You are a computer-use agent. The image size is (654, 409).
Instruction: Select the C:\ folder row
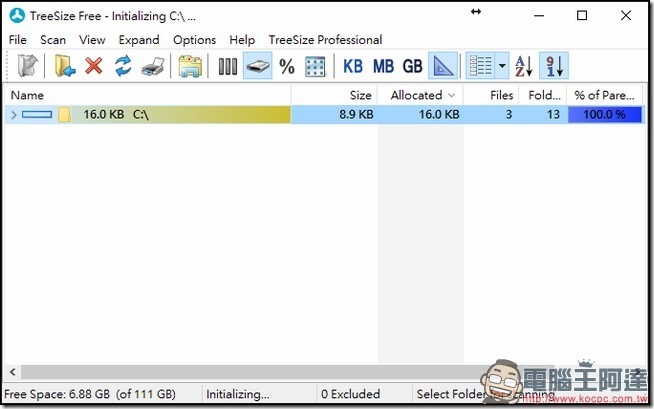pos(324,115)
